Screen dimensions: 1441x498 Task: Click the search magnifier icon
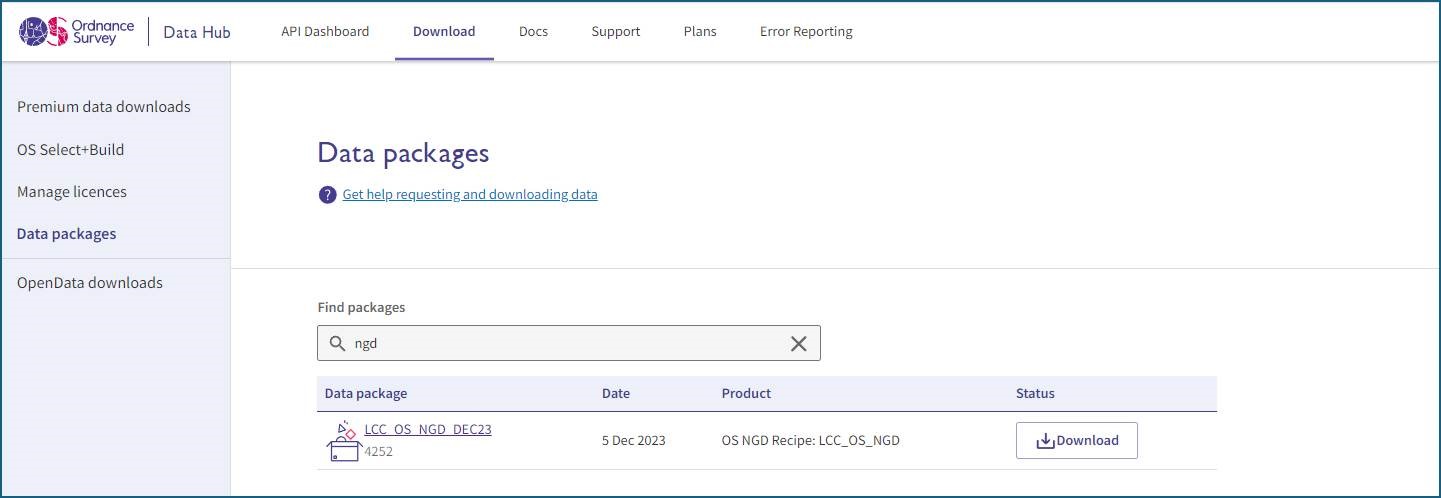(338, 343)
